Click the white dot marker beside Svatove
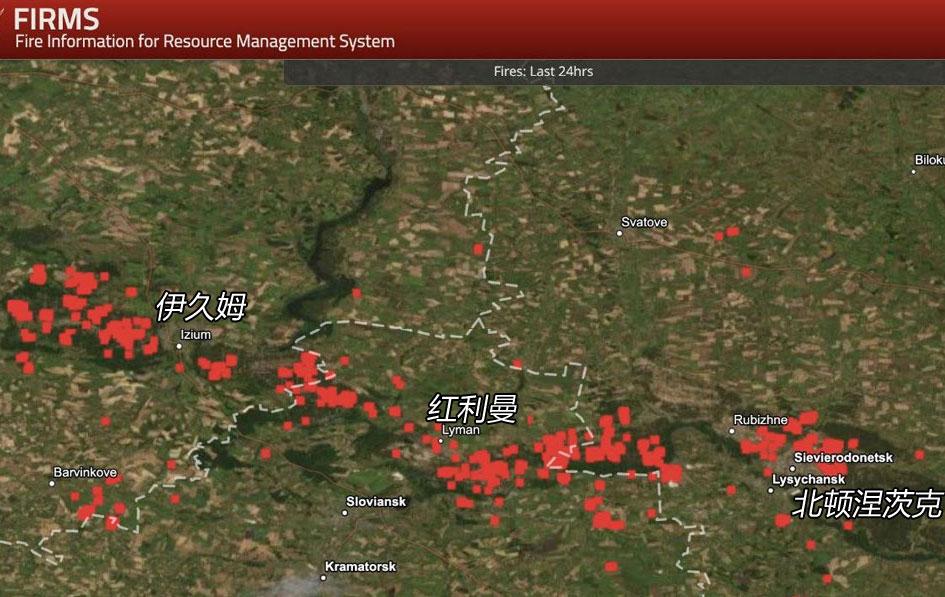The width and height of the screenshot is (945, 597). click(x=619, y=233)
